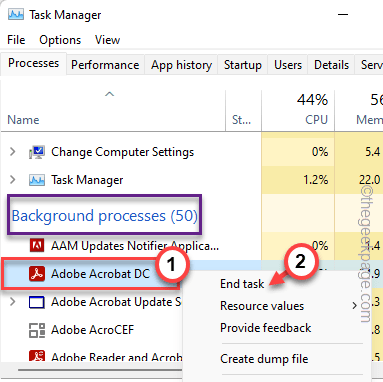Click the Task Manager process row icon
This screenshot has height=382, width=383.
37,180
